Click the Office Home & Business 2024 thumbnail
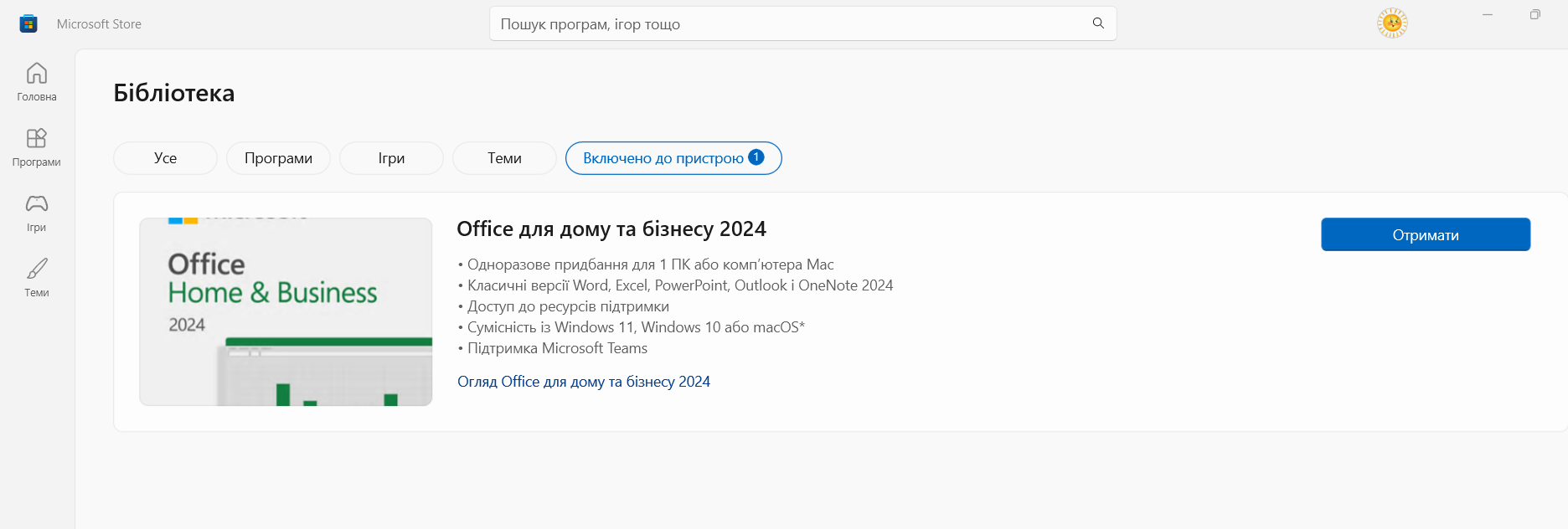Viewport: 1568px width, 529px height. point(286,312)
